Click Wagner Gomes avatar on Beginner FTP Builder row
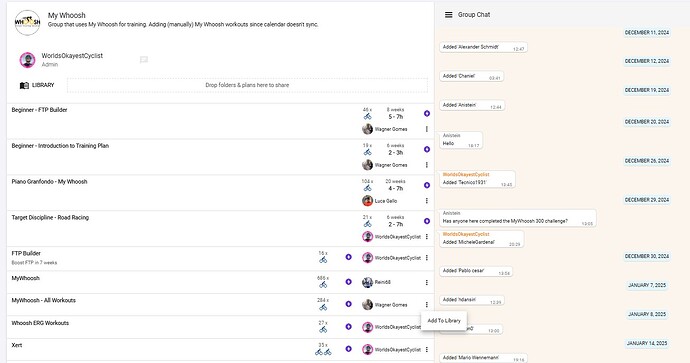This screenshot has width=690, height=363. point(367,129)
